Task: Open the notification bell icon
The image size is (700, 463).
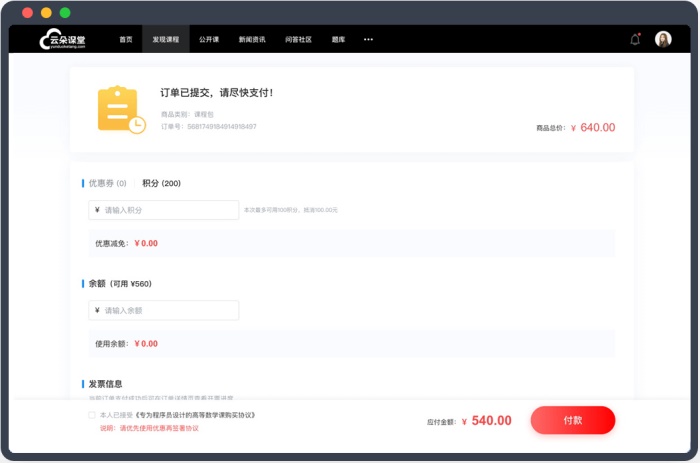Action: (635, 39)
